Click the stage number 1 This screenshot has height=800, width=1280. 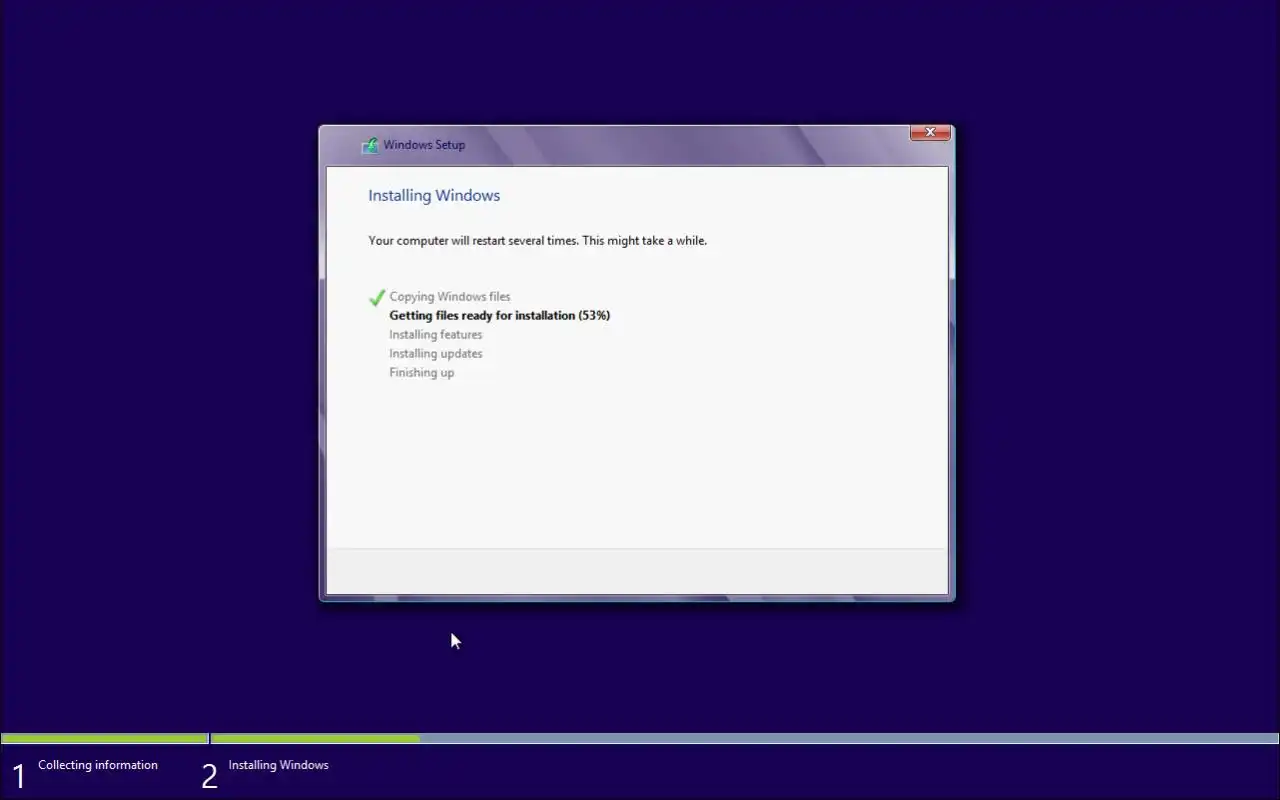pos(18,777)
